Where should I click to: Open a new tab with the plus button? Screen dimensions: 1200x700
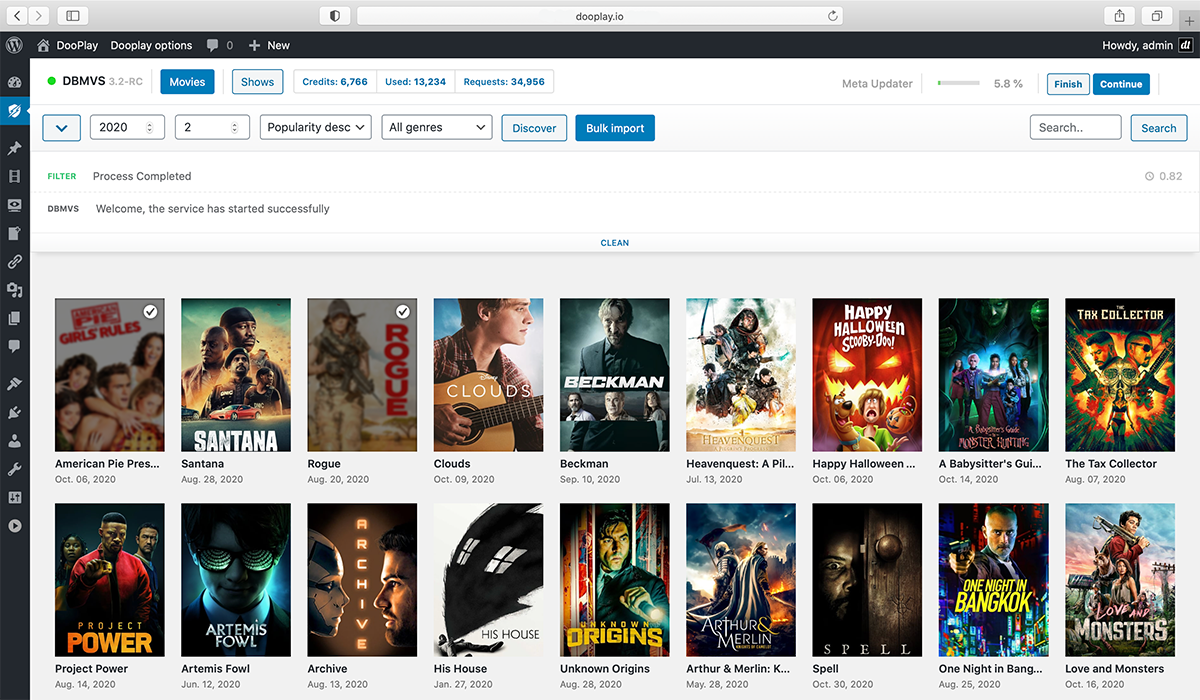click(x=1189, y=20)
